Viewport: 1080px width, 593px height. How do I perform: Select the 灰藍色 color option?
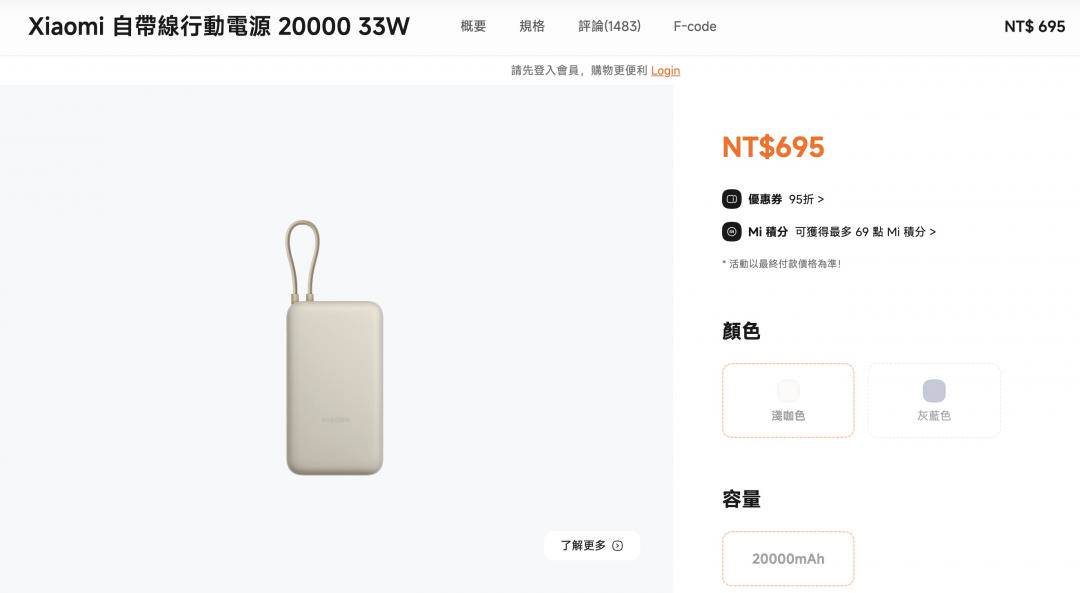click(x=934, y=400)
